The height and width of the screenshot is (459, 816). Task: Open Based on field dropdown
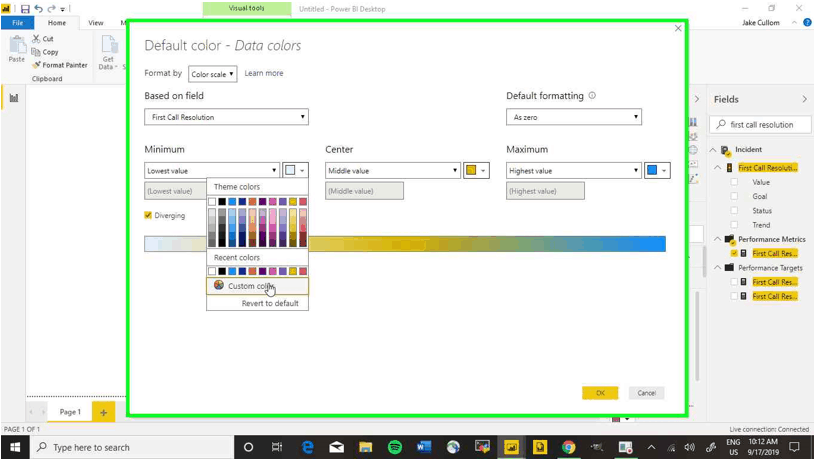(226, 117)
